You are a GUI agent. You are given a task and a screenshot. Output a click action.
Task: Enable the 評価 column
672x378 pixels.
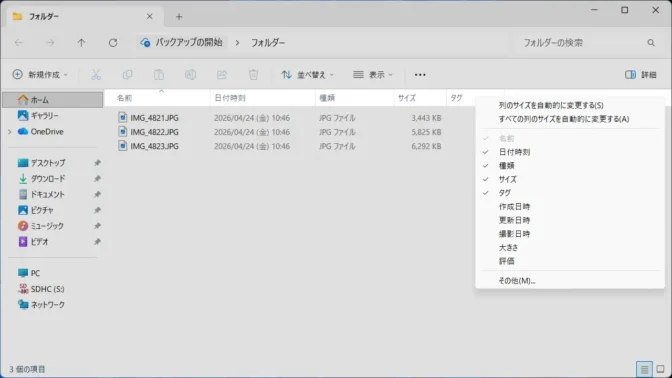pos(570,261)
